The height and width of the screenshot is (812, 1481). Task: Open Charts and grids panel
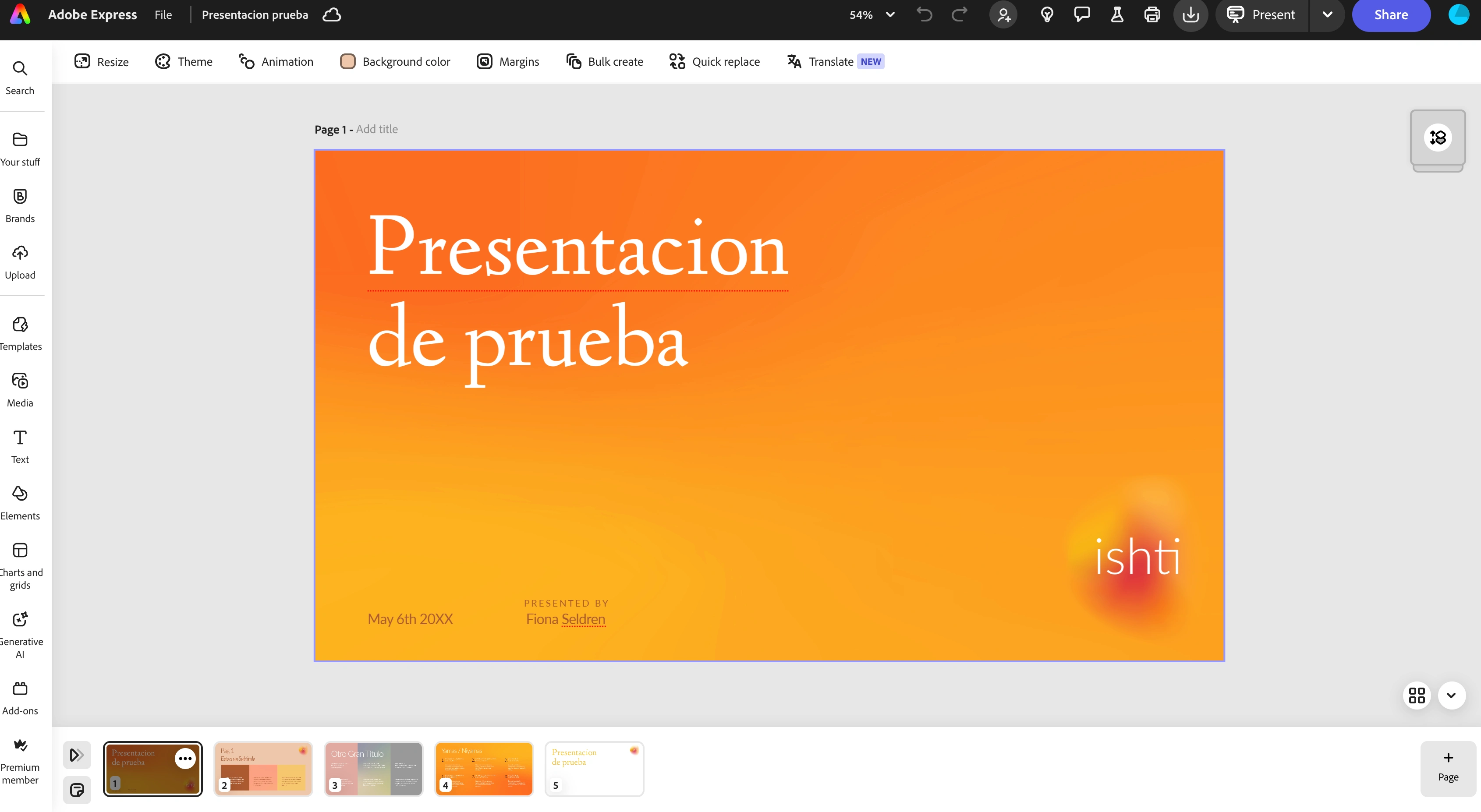coord(20,565)
